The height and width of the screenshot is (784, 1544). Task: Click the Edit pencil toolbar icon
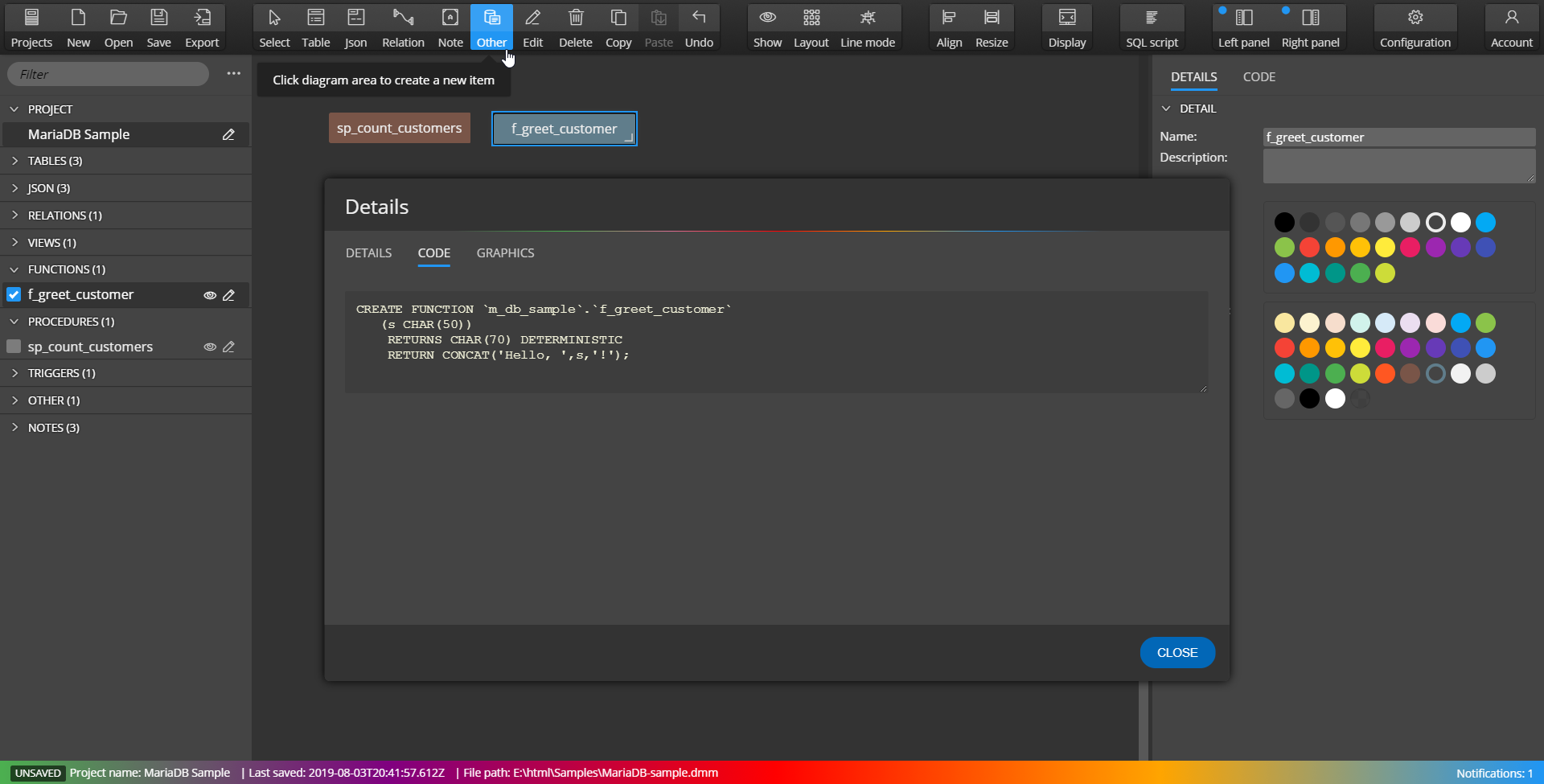click(532, 28)
